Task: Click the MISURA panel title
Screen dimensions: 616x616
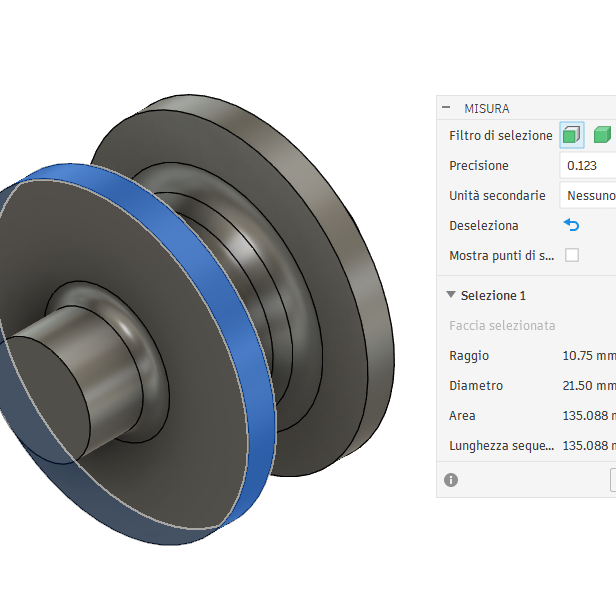Action: click(x=487, y=108)
